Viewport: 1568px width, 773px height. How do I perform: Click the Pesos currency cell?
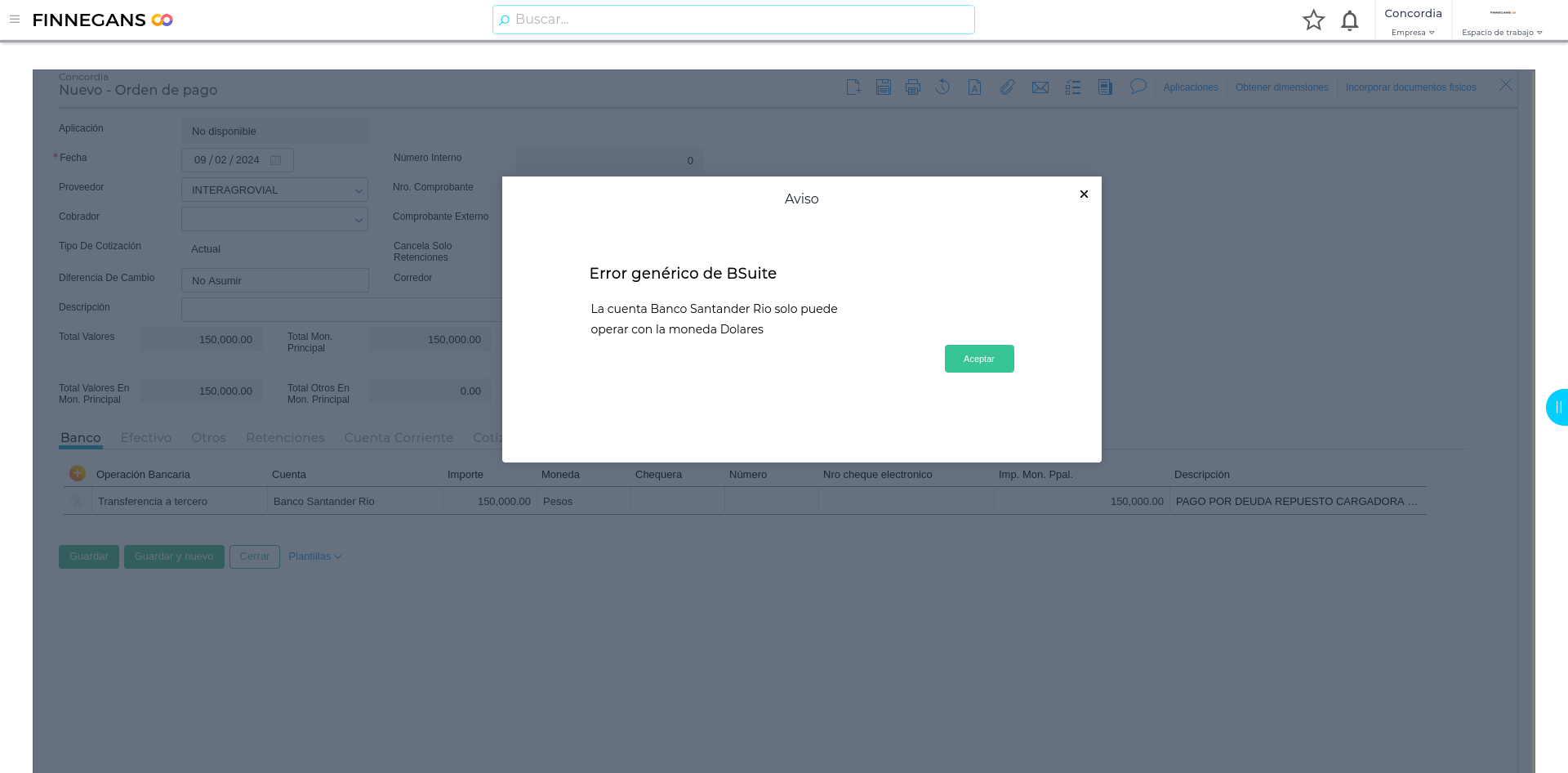[584, 502]
